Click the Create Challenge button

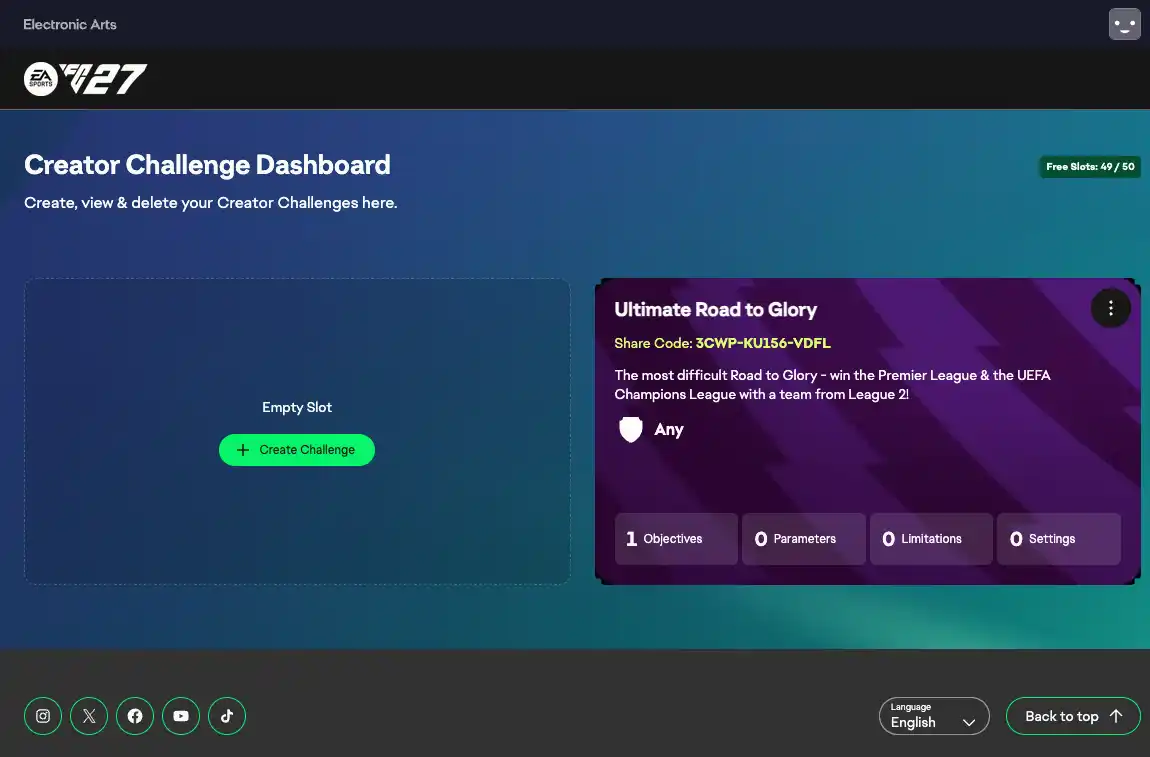[x=297, y=450]
